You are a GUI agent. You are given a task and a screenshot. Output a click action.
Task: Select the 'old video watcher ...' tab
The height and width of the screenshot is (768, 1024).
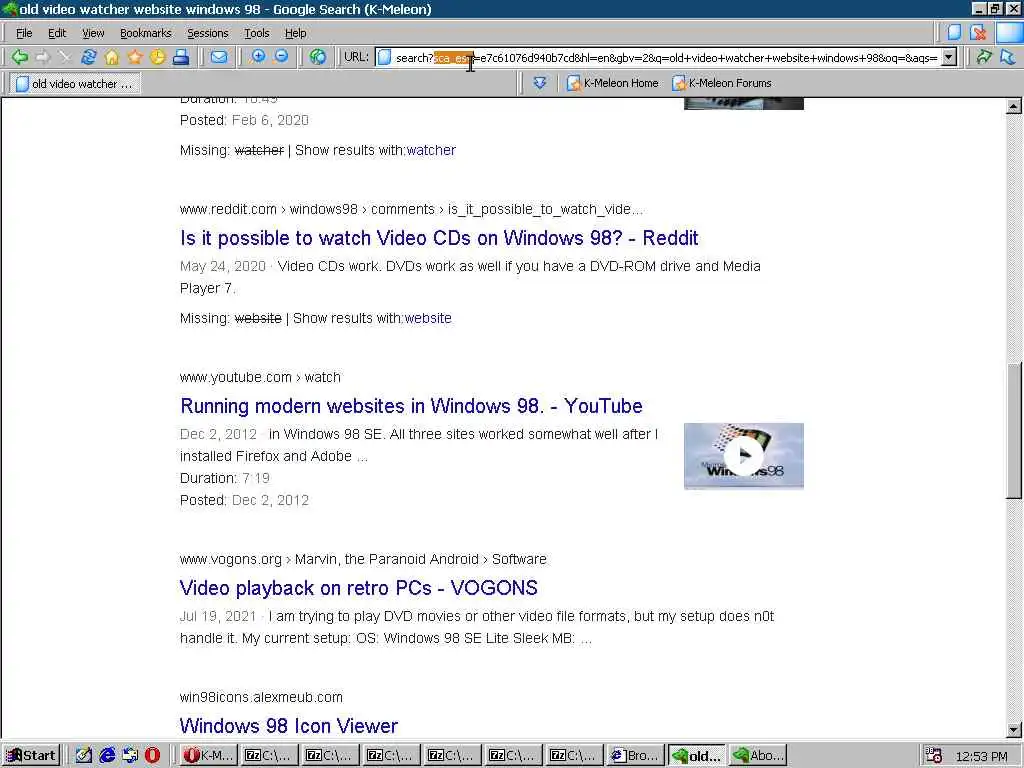[x=74, y=84]
